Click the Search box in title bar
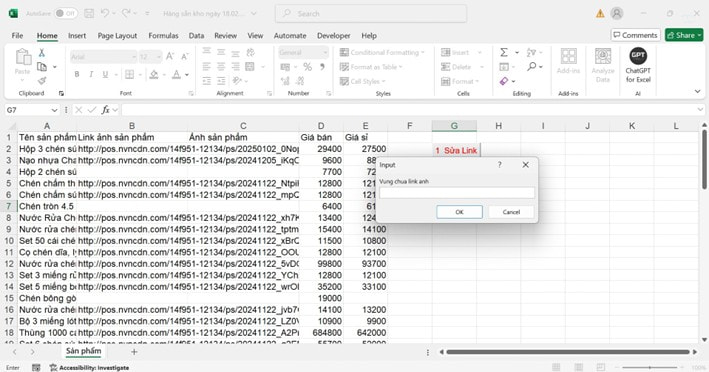The image size is (709, 372). pyautogui.click(x=371, y=14)
